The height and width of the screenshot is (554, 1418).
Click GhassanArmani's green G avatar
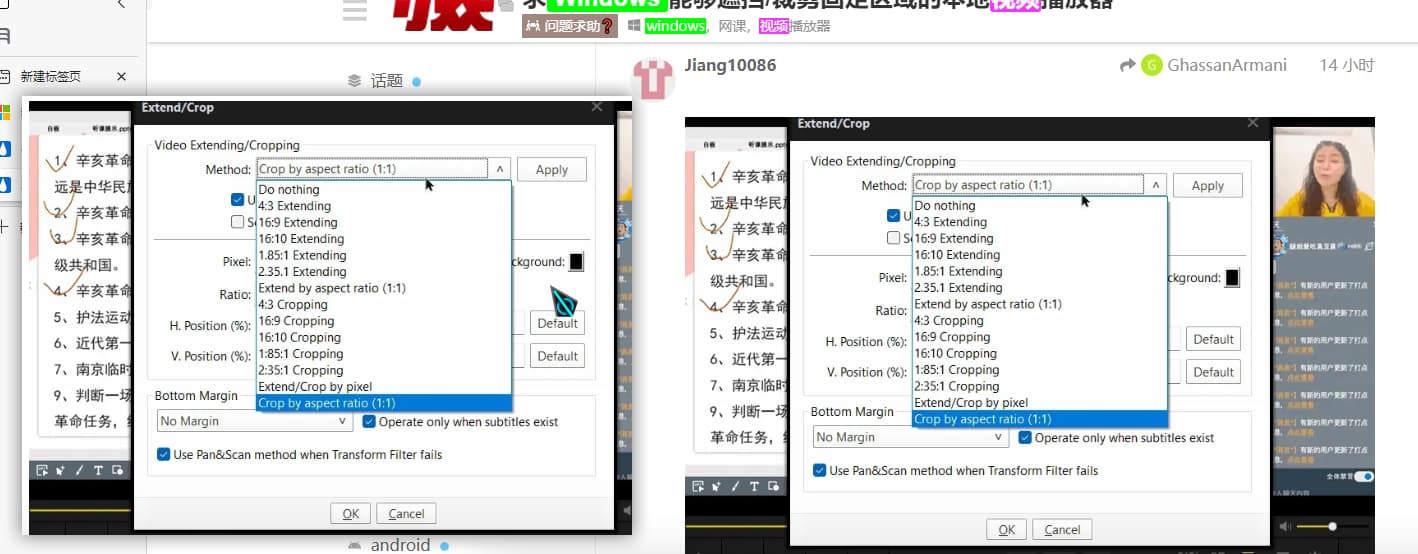1151,65
